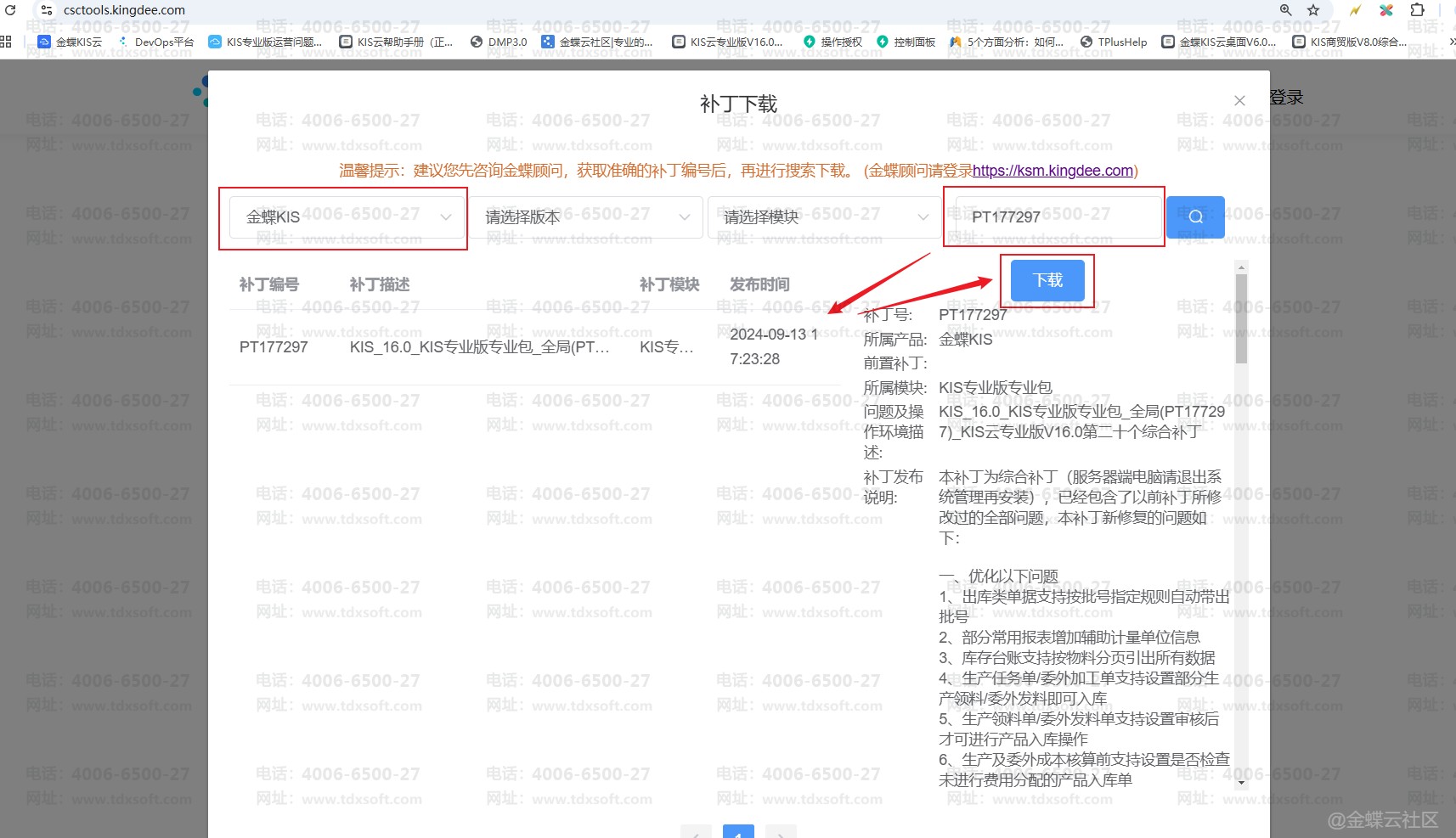1456x838 pixels.
Task: Open the KIS商贸版V8.0综合 bookmark
Action: pyautogui.click(x=1350, y=42)
